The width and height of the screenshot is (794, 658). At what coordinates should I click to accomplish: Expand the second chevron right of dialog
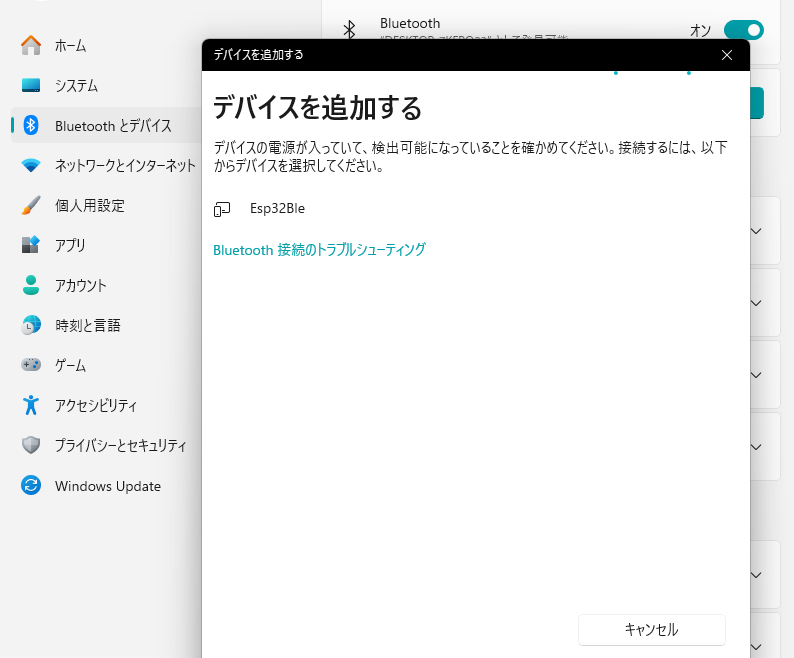point(756,303)
